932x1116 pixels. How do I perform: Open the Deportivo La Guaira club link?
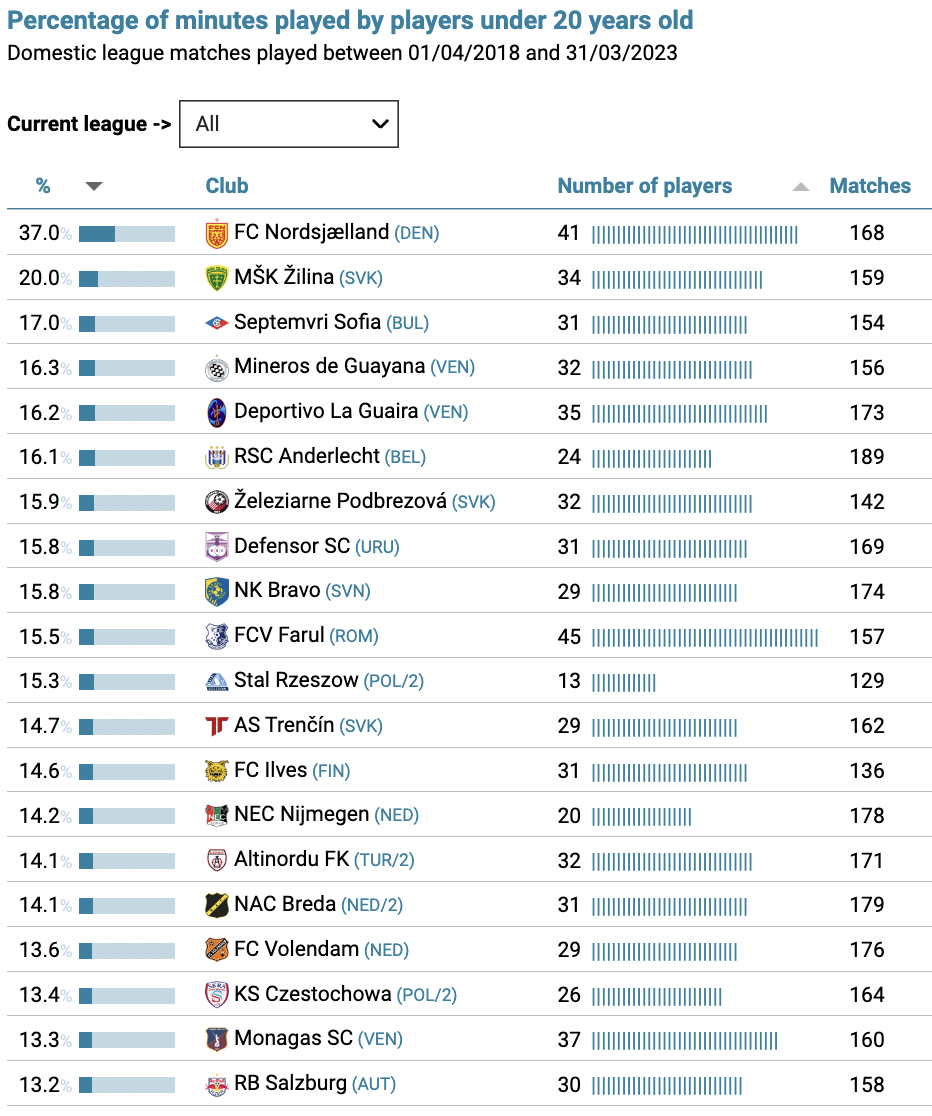pos(326,411)
